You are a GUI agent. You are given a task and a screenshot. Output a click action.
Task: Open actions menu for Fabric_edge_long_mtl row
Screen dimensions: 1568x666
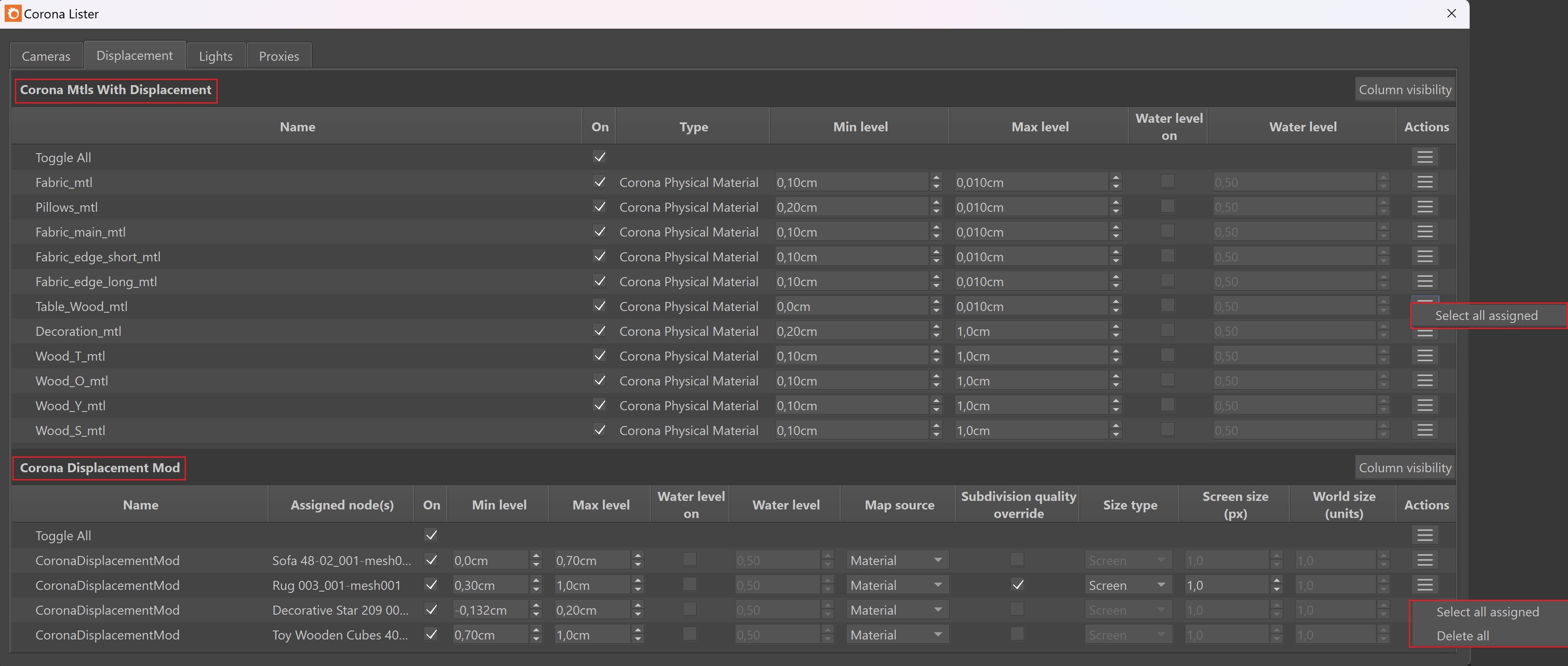[1424, 281]
